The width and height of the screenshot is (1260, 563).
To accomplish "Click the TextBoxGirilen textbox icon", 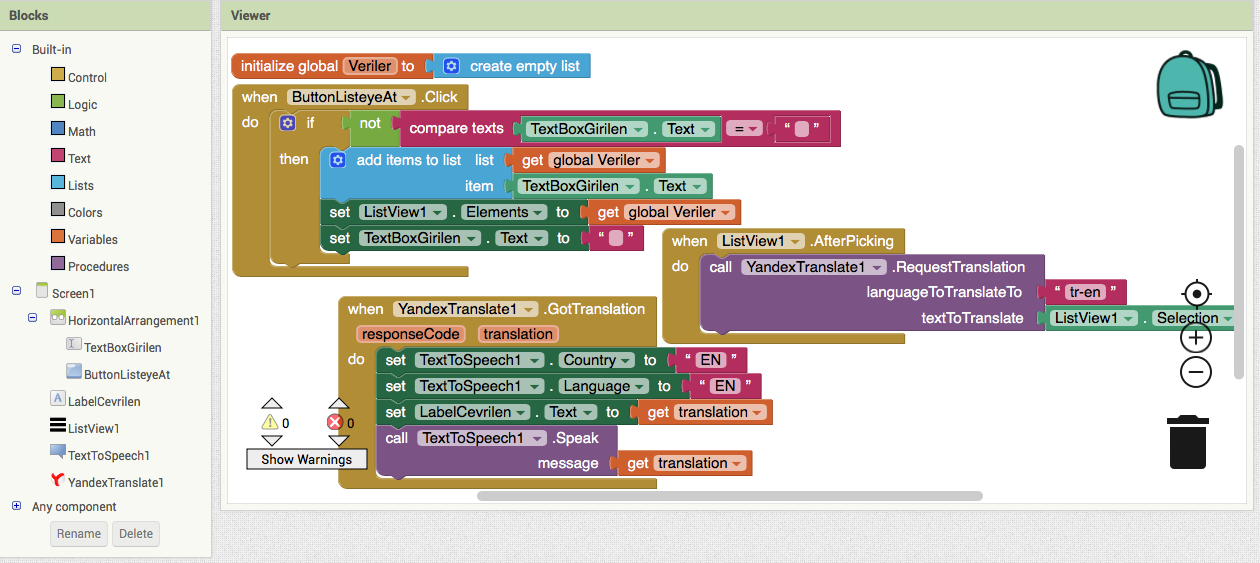I will pos(74,345).
